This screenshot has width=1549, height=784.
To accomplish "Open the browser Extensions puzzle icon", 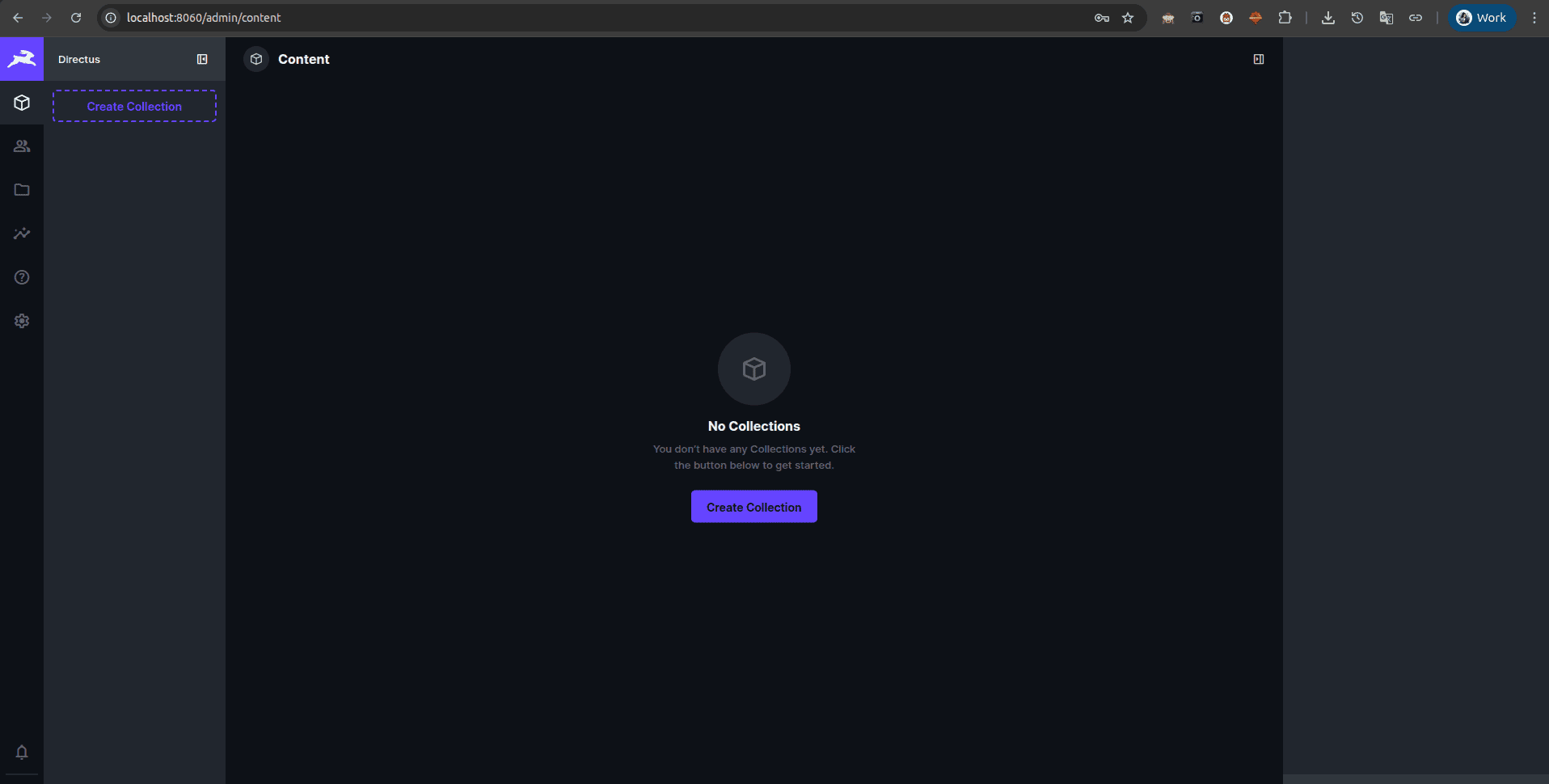I will click(x=1285, y=18).
